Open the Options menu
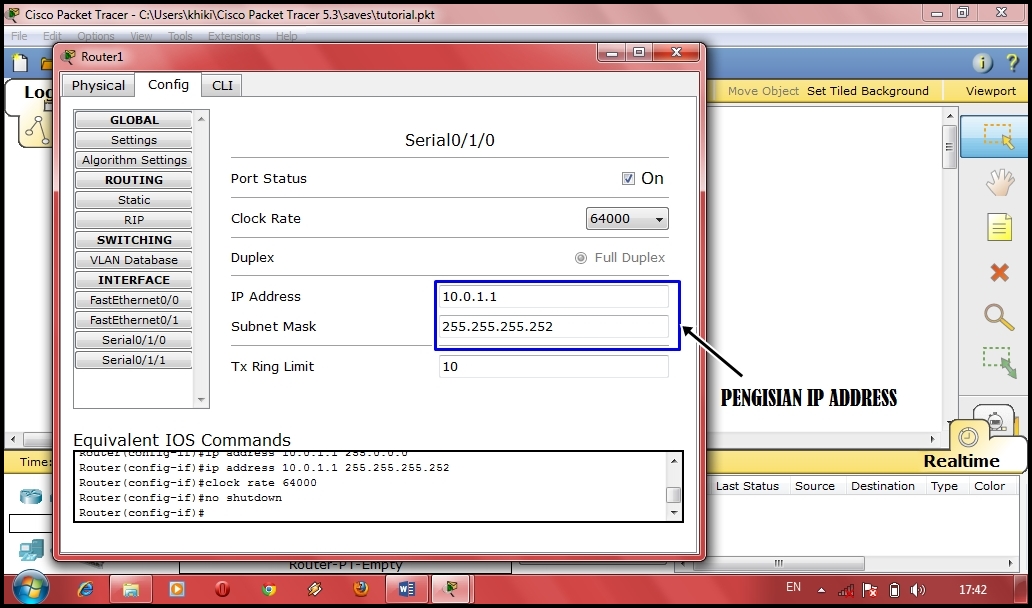This screenshot has width=1032, height=608. (x=95, y=36)
